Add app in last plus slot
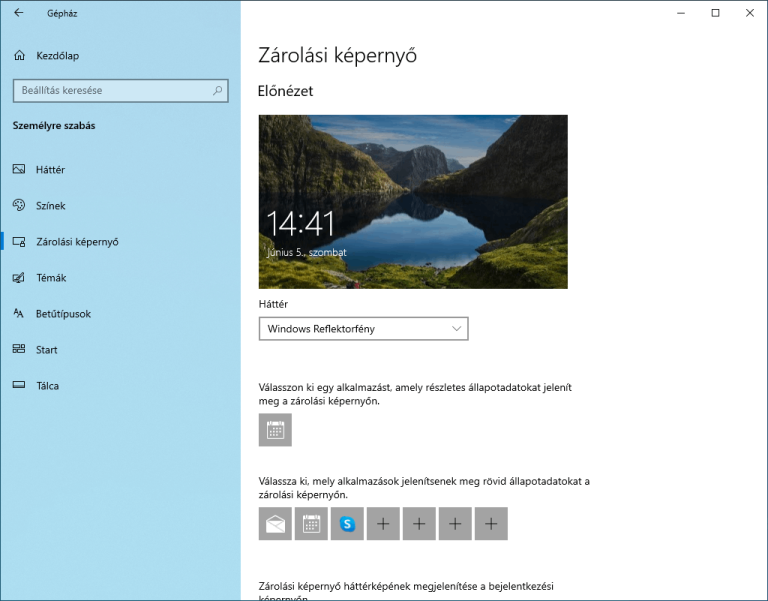The image size is (768, 601). coord(491,524)
